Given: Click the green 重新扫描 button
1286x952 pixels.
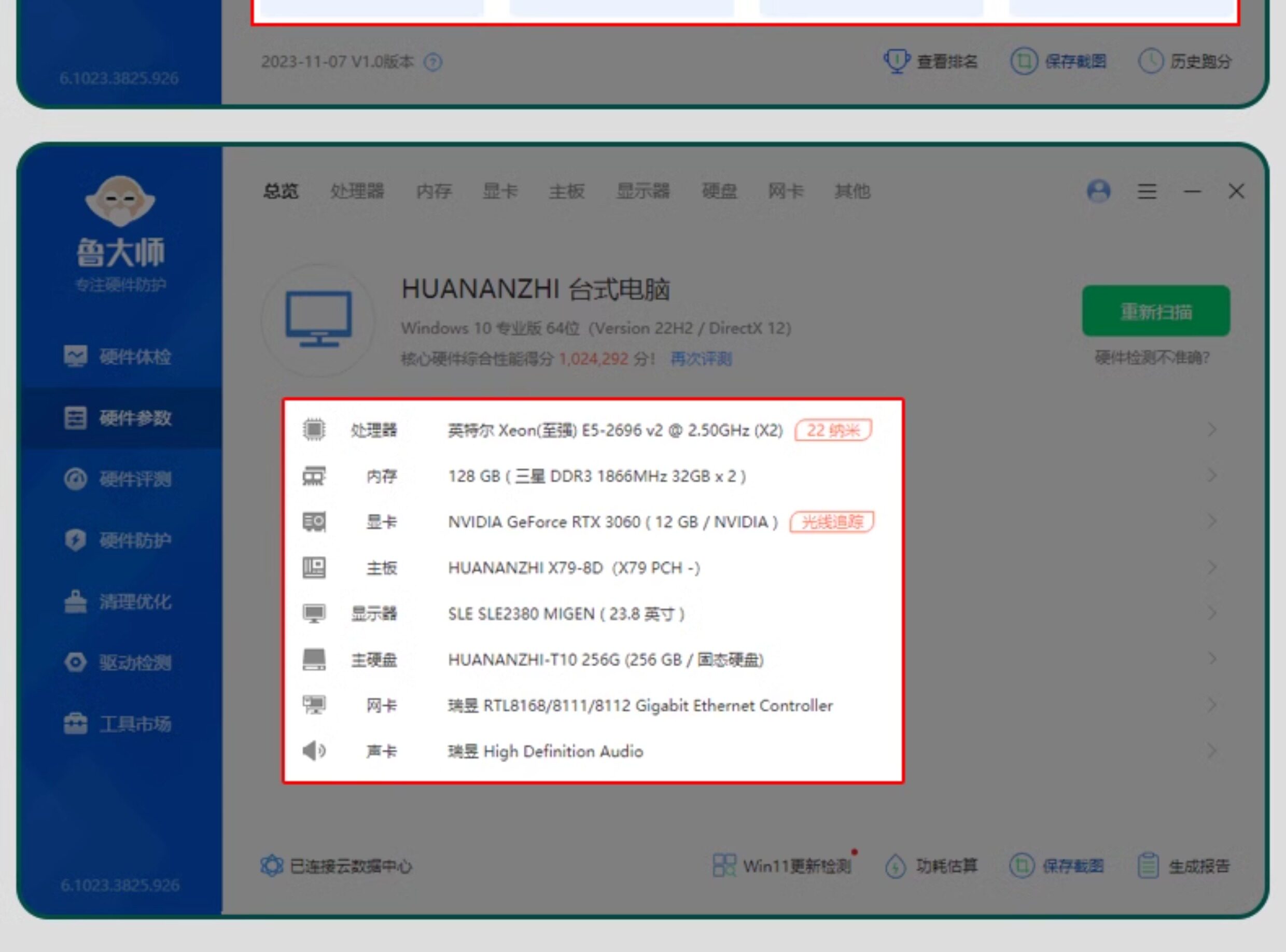Looking at the screenshot, I should click(1156, 311).
